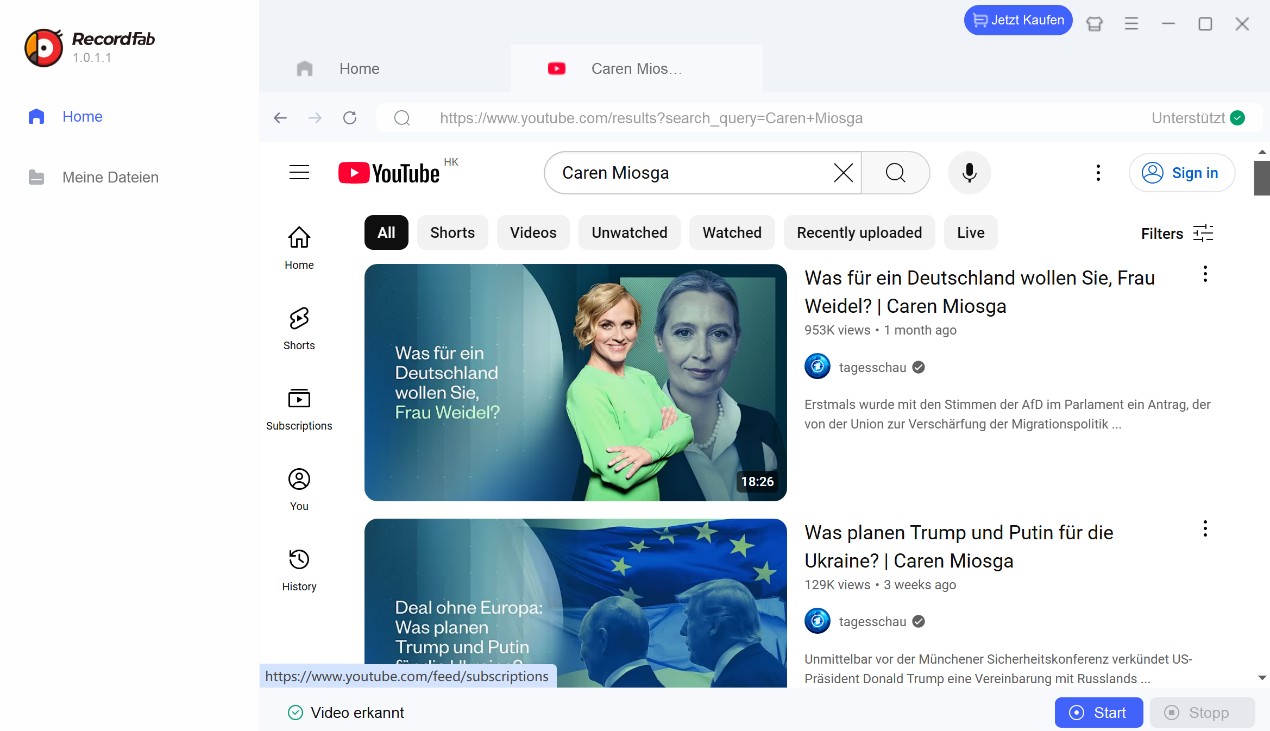This screenshot has width=1270, height=731.
Task: Open video title Was planen Trump und Putin
Action: pos(959,547)
